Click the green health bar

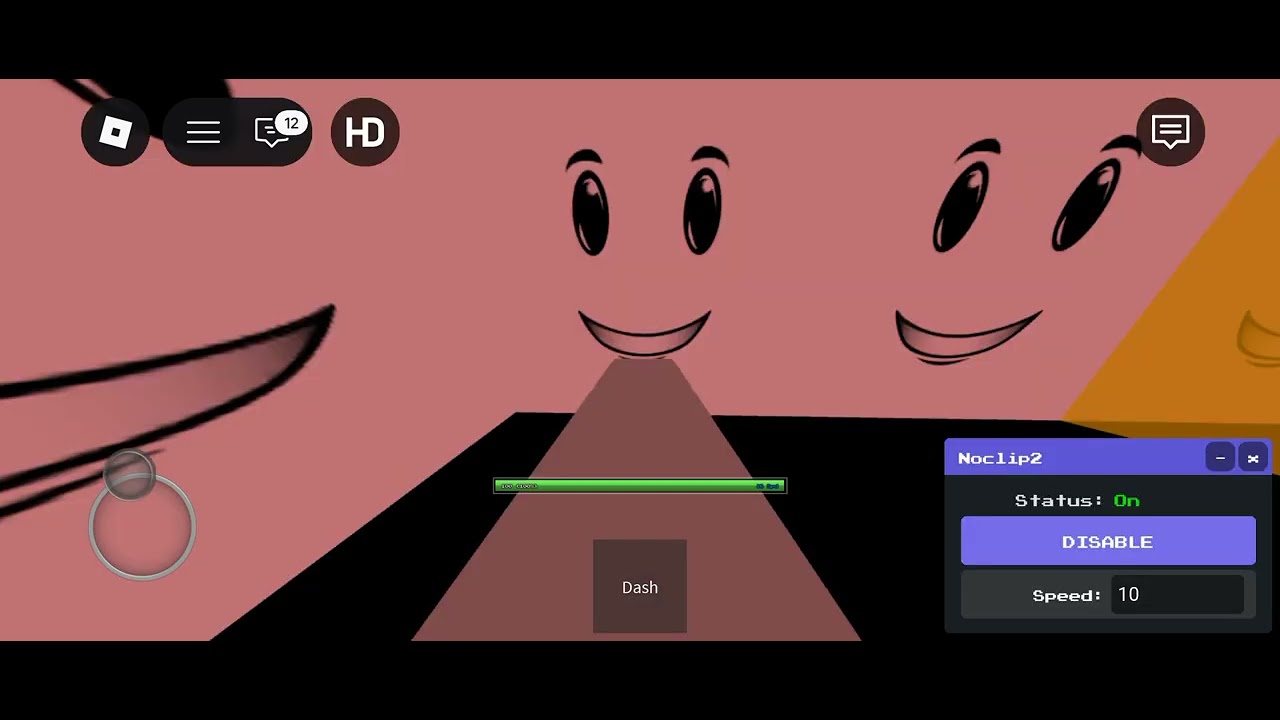pyautogui.click(x=640, y=486)
